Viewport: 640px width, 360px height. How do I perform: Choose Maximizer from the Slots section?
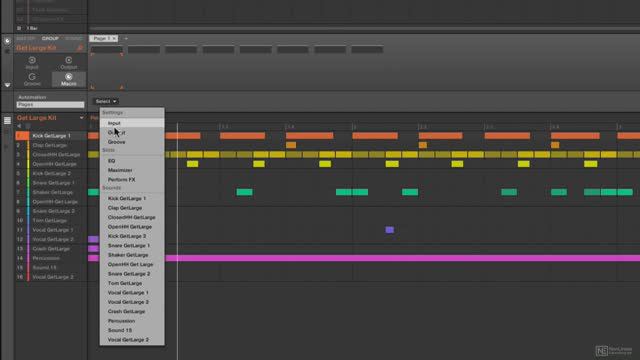132,170
